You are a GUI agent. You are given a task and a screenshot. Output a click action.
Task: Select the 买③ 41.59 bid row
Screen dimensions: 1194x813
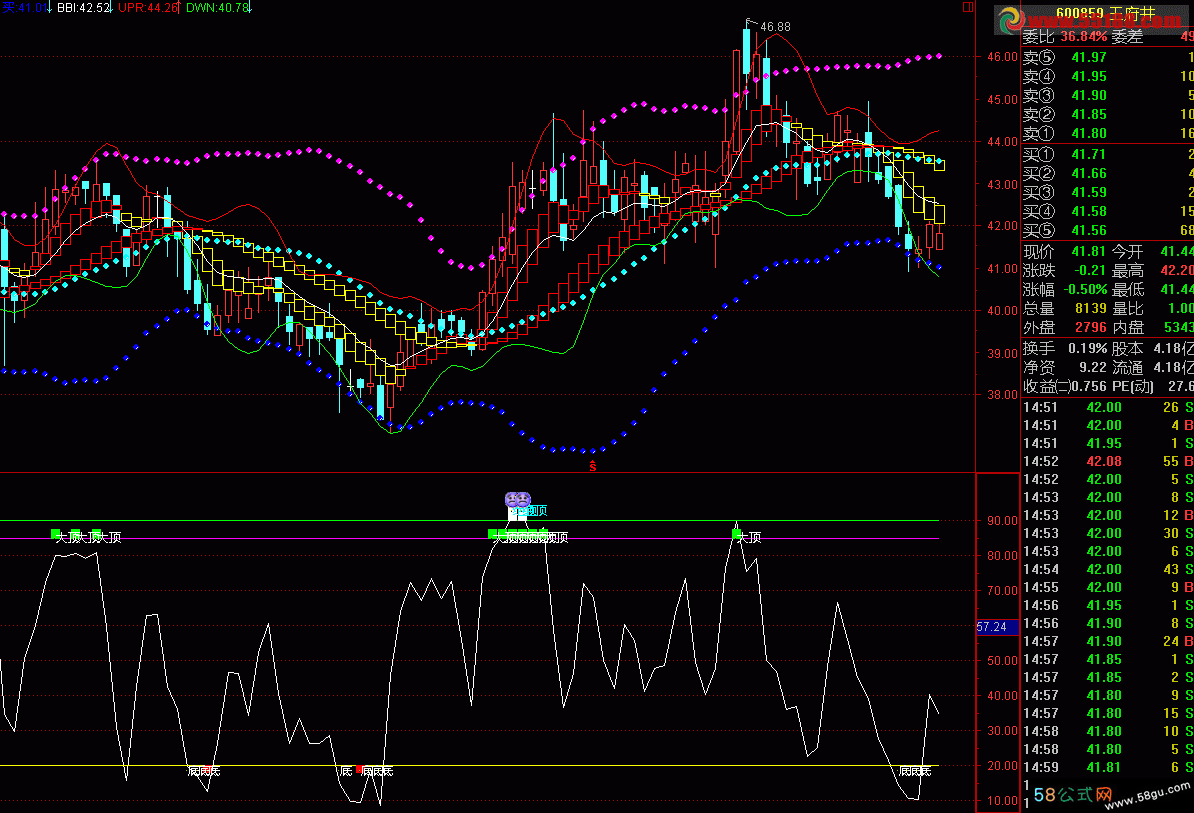[1107, 193]
